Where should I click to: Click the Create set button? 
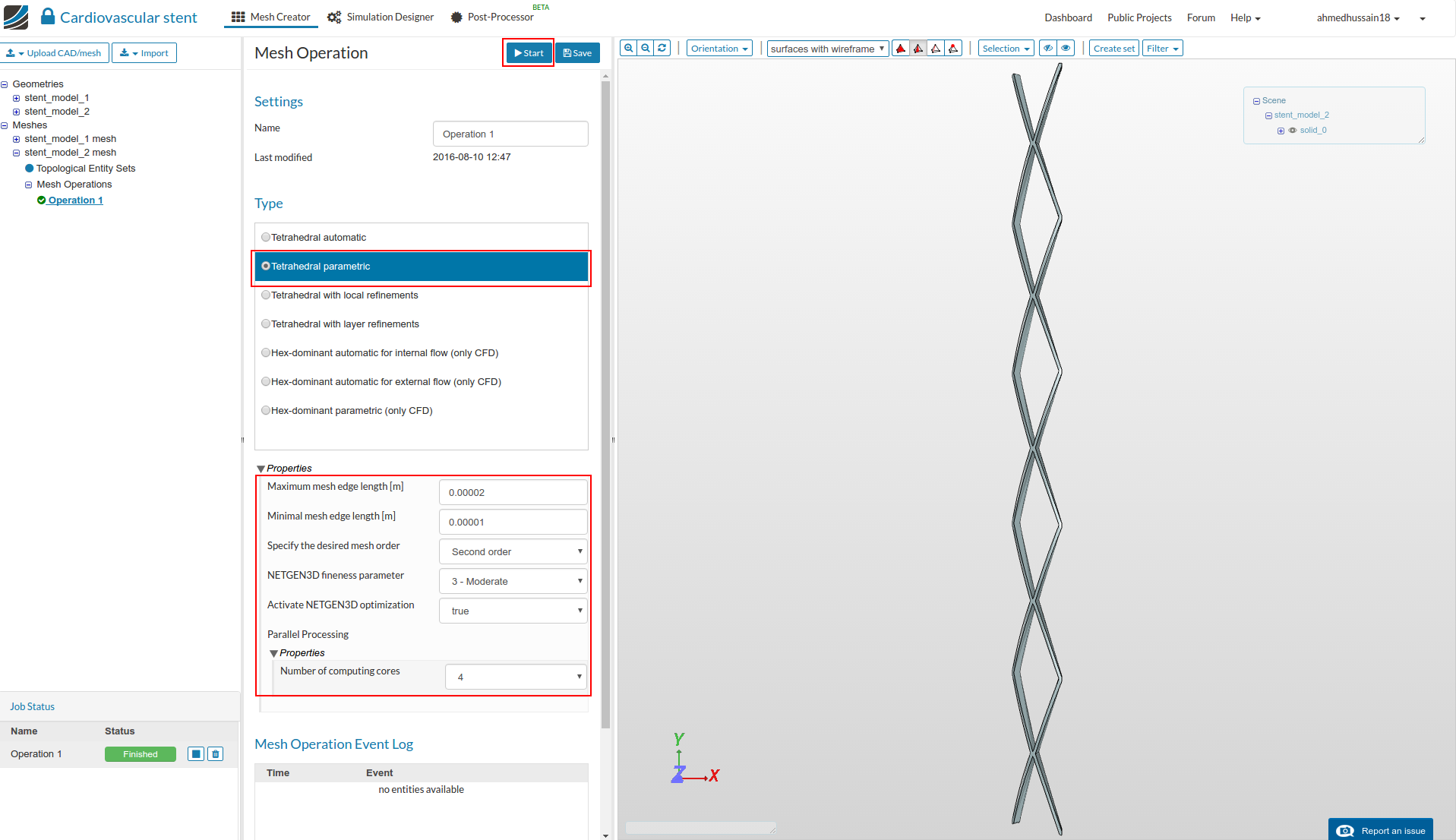[x=1114, y=49]
